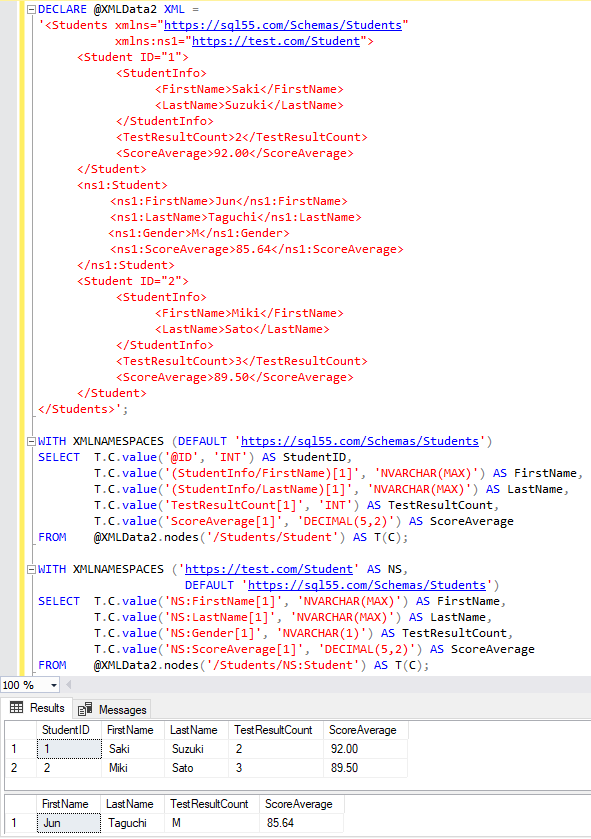Select the '92.00' cell

pos(366,749)
